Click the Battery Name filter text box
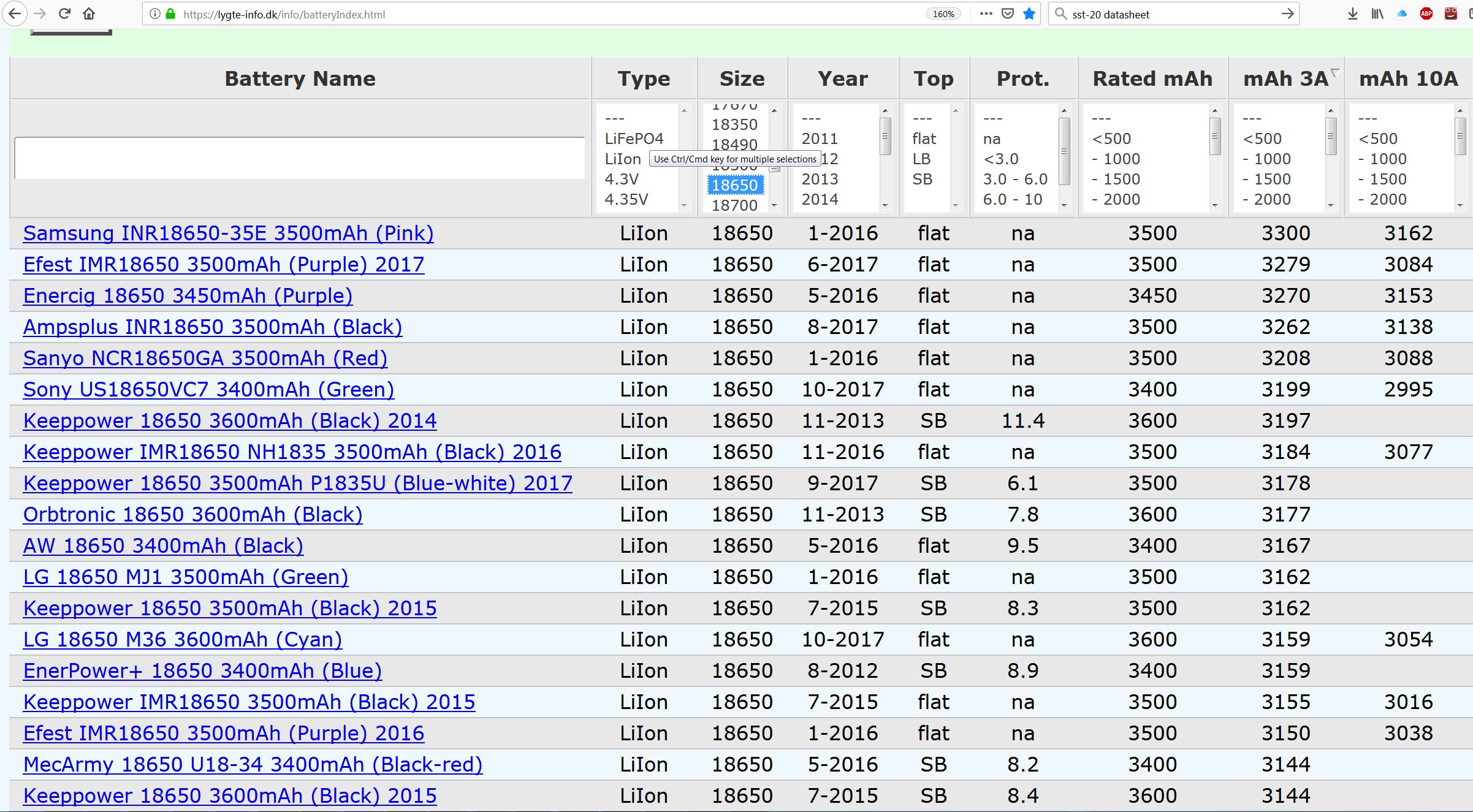The image size is (1473, 812). (299, 158)
